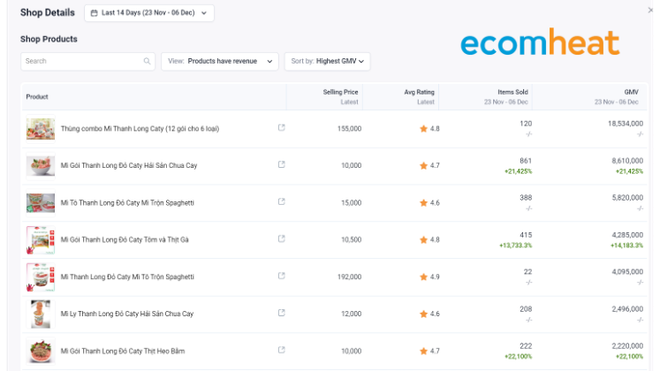Click selling price 192,000
This screenshot has width=660, height=371.
[349, 277]
